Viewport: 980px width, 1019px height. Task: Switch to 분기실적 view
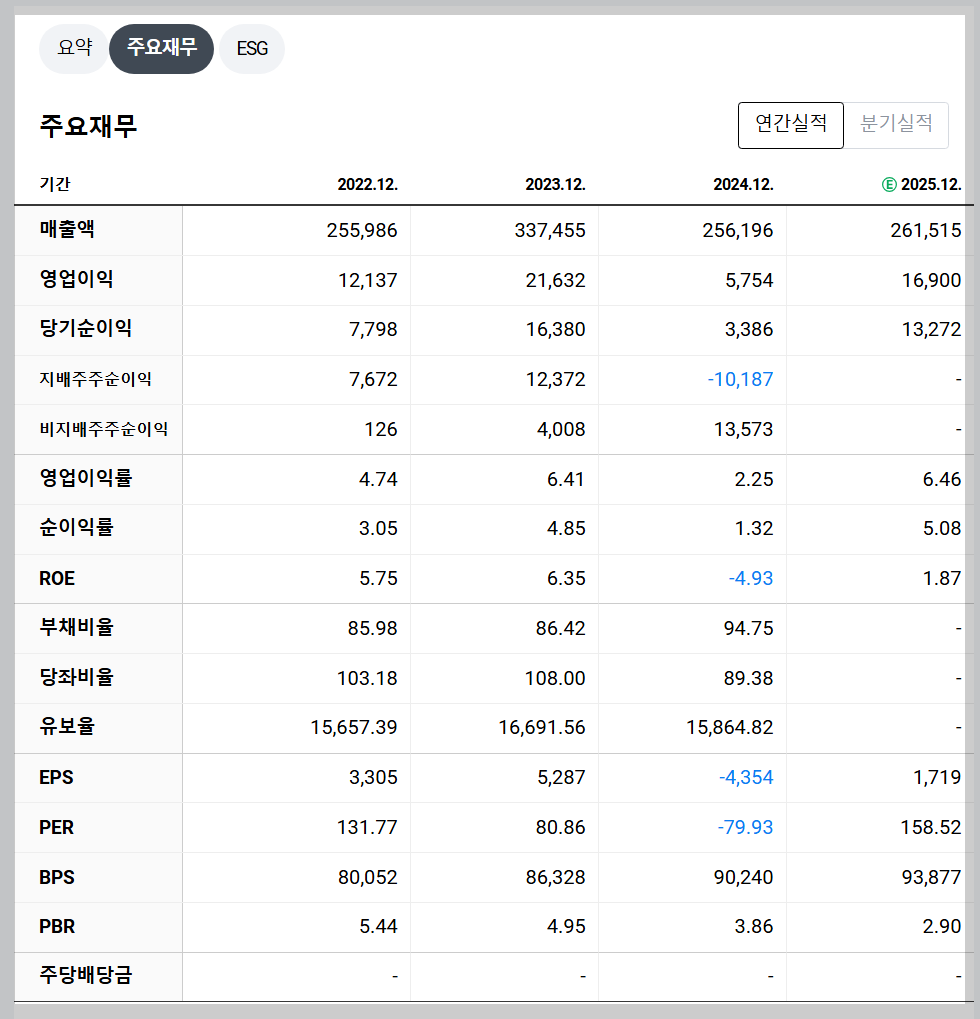tap(897, 125)
